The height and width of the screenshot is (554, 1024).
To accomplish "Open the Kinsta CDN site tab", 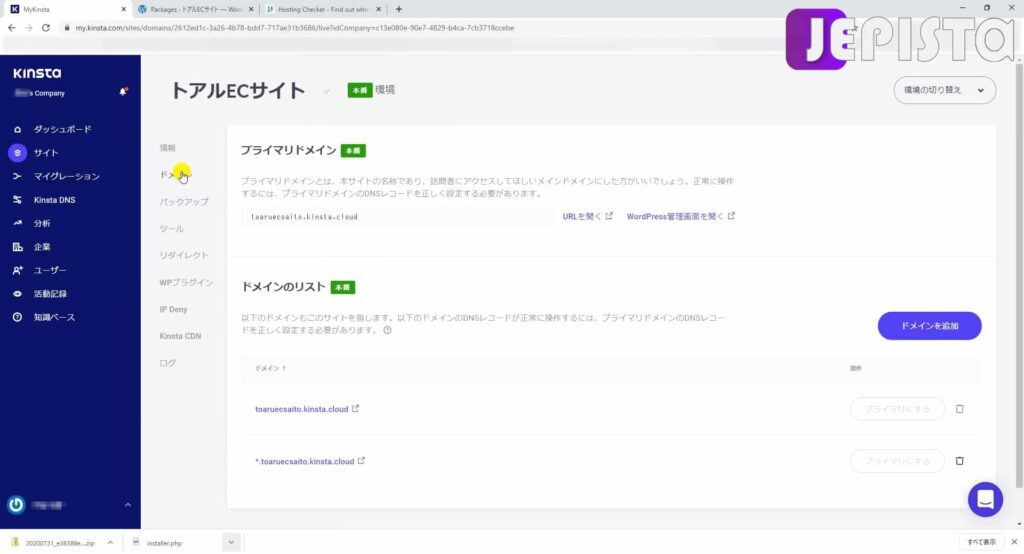I will coord(180,336).
